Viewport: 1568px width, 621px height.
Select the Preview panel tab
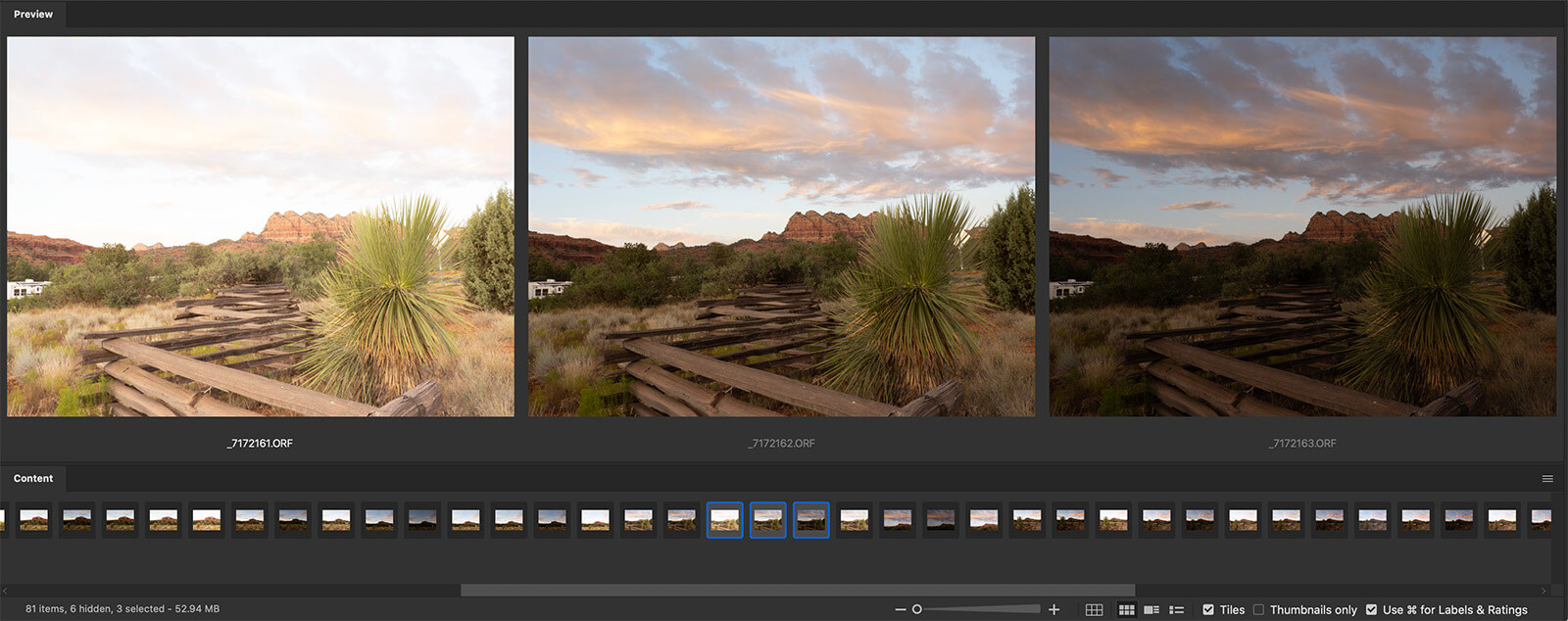tap(33, 15)
